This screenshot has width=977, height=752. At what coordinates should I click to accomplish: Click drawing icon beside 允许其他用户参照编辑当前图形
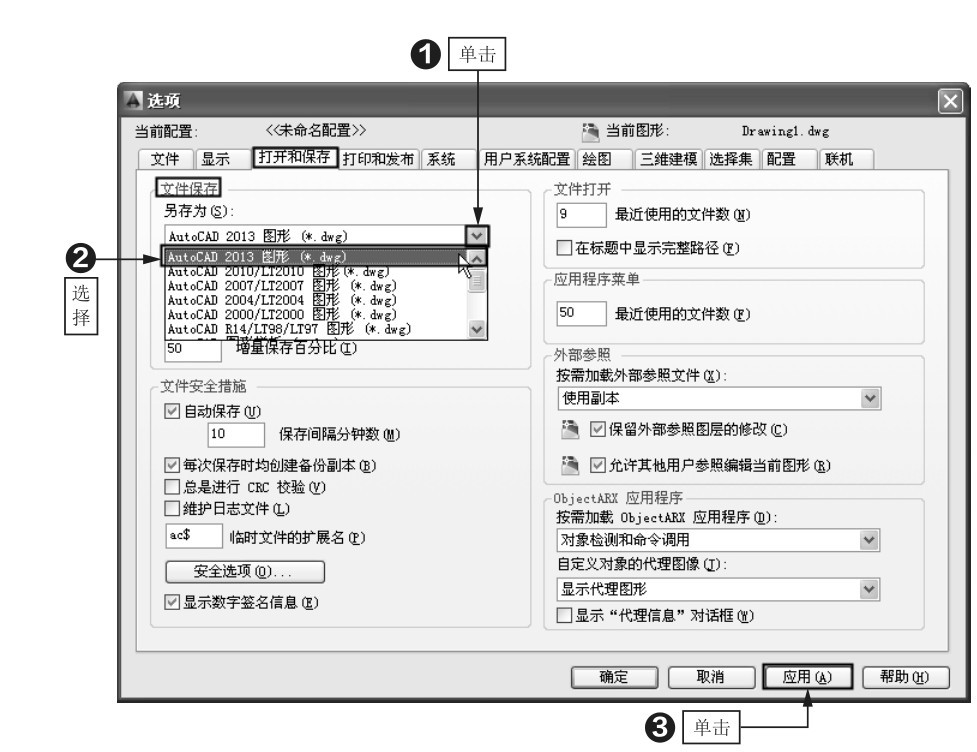point(570,464)
